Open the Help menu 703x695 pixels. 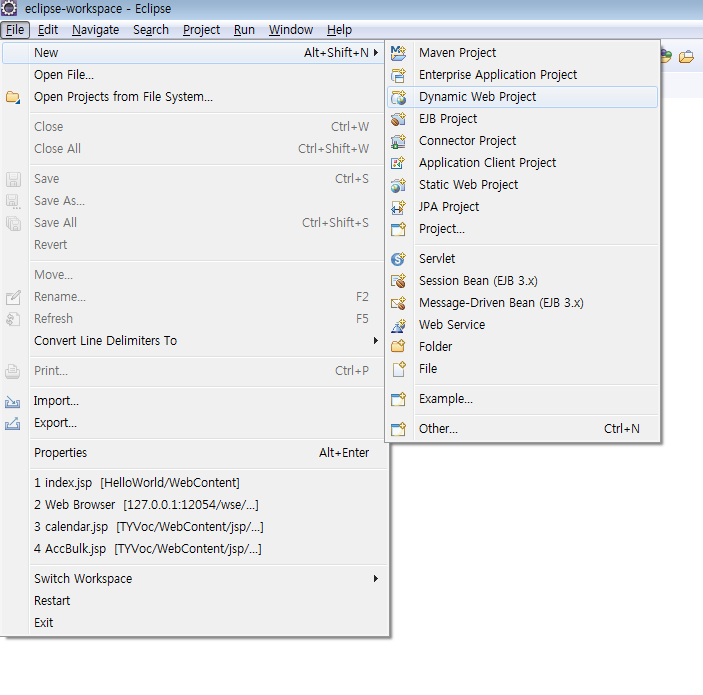click(x=339, y=30)
